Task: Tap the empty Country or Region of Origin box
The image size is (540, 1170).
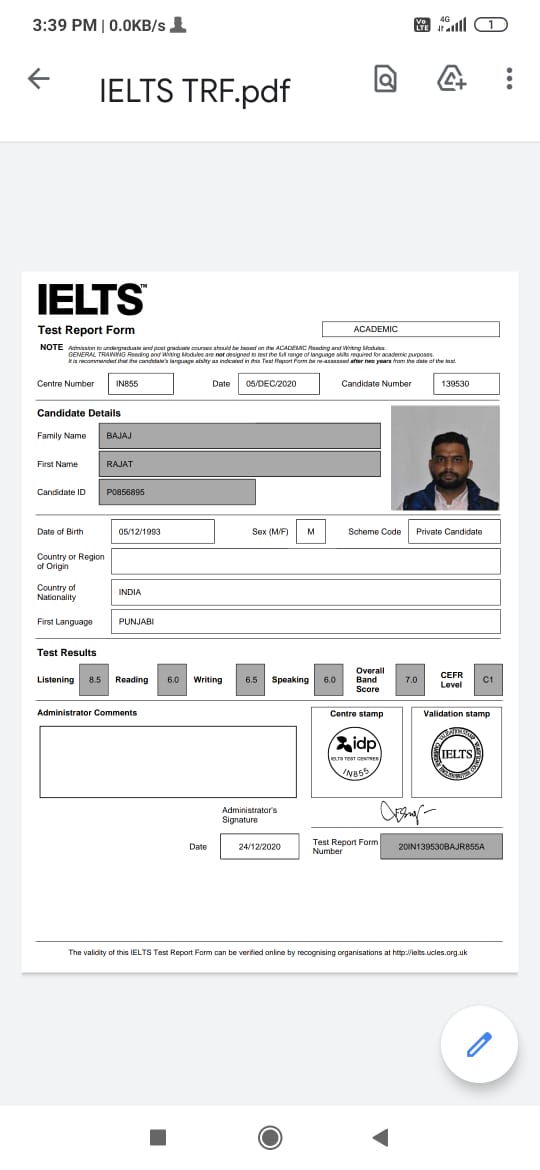Action: [x=306, y=561]
